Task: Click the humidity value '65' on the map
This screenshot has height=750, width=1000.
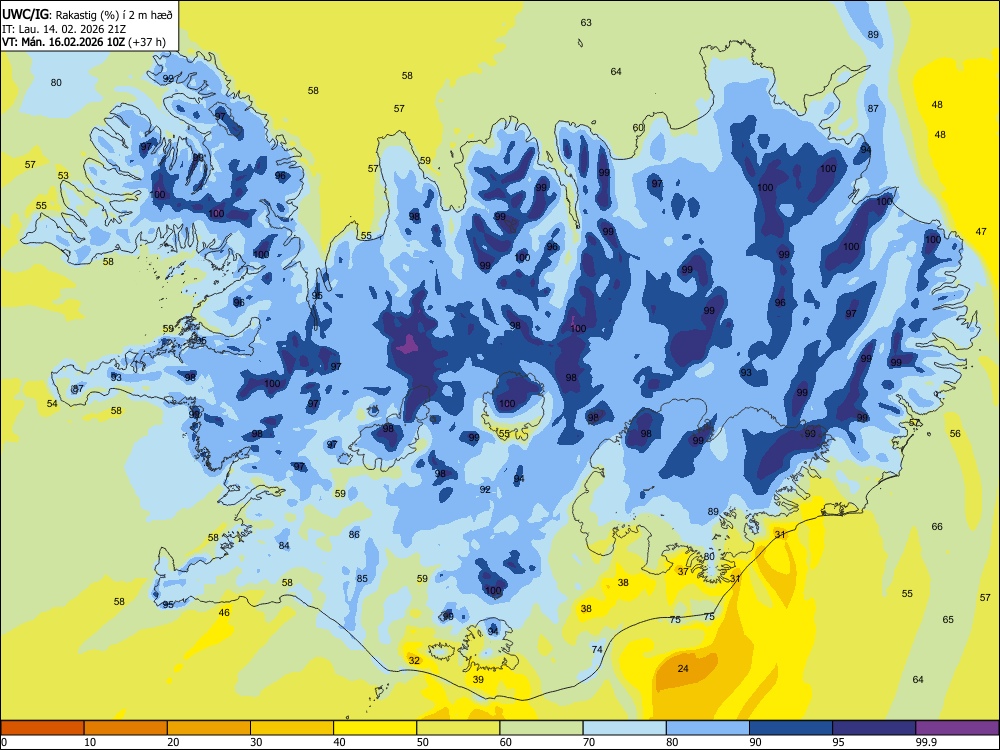Action: pos(948,619)
